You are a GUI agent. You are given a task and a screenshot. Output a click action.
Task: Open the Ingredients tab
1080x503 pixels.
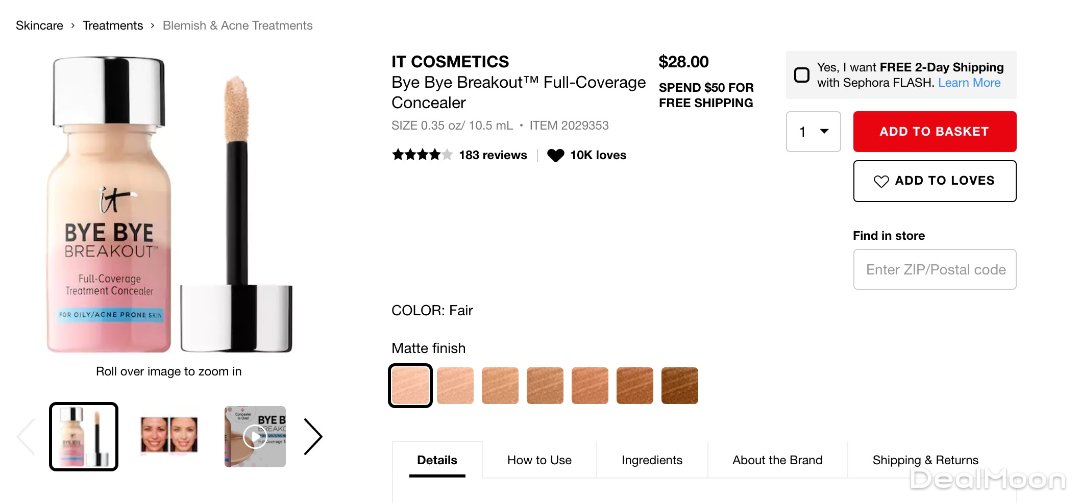[x=652, y=460]
